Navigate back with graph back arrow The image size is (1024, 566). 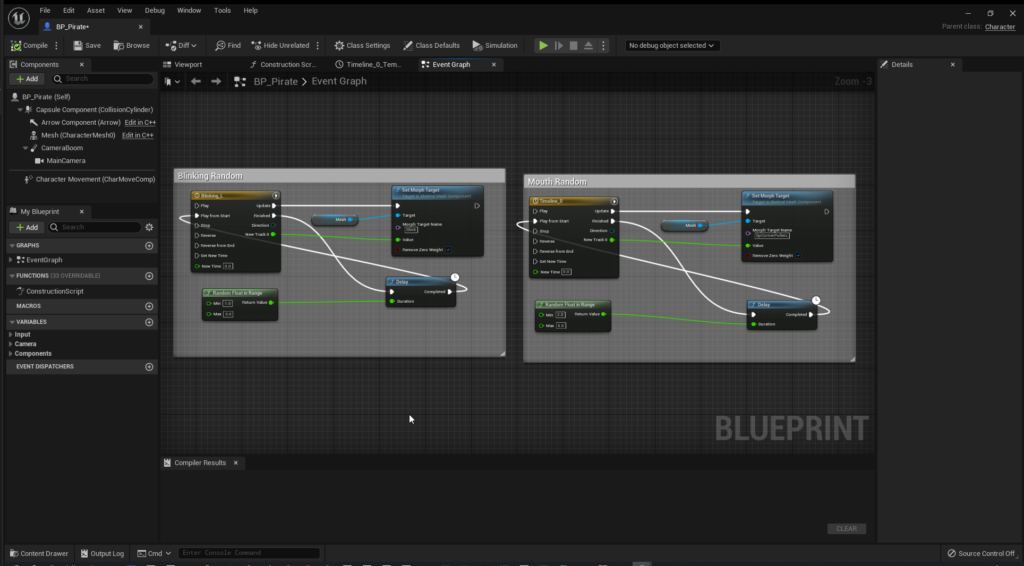pyautogui.click(x=196, y=81)
